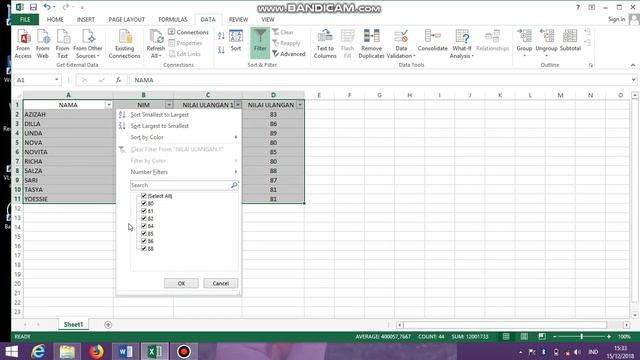Switch to the REVIEW tab
Viewport: 640px width, 360px height.
[x=238, y=19]
